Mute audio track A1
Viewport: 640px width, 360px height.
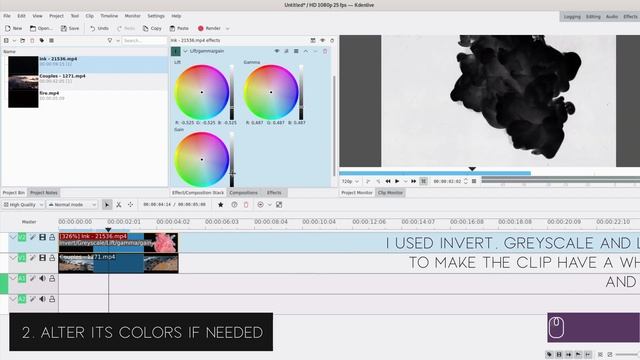tap(42, 278)
